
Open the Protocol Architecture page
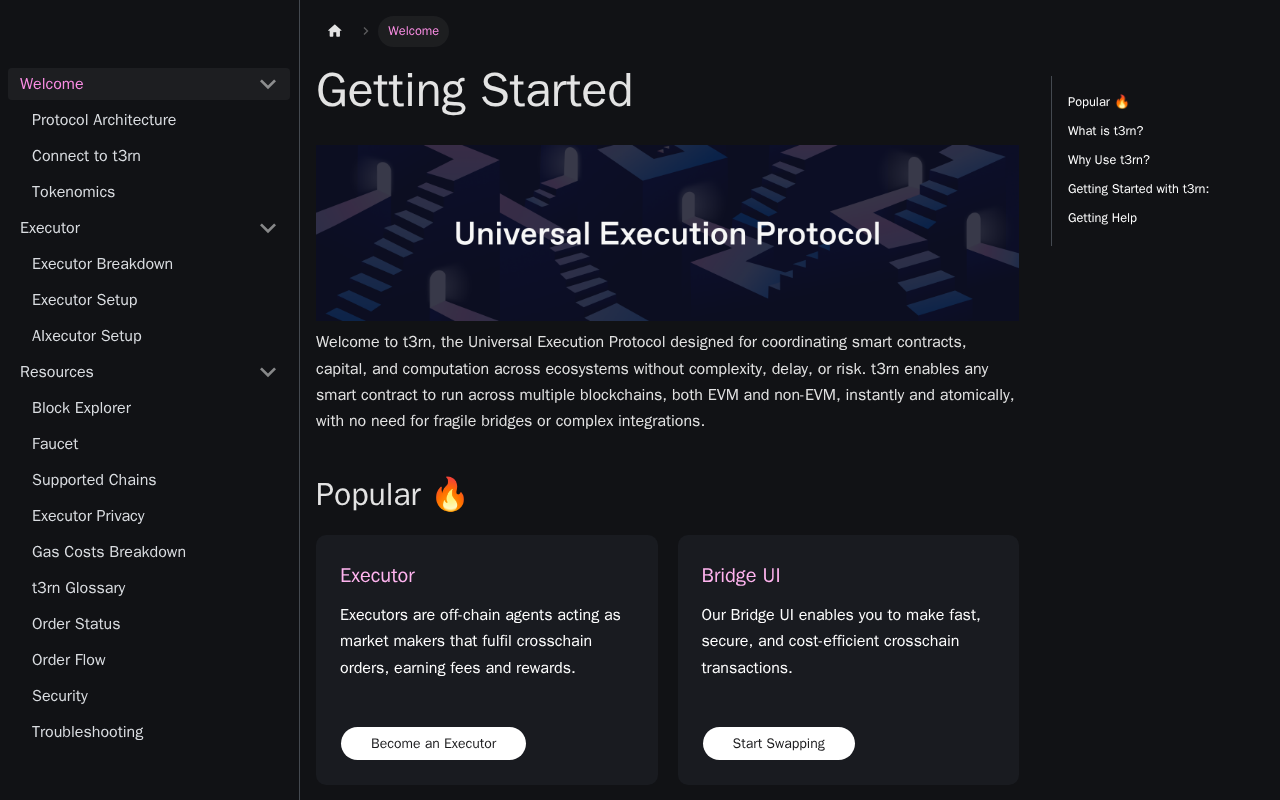coord(104,120)
